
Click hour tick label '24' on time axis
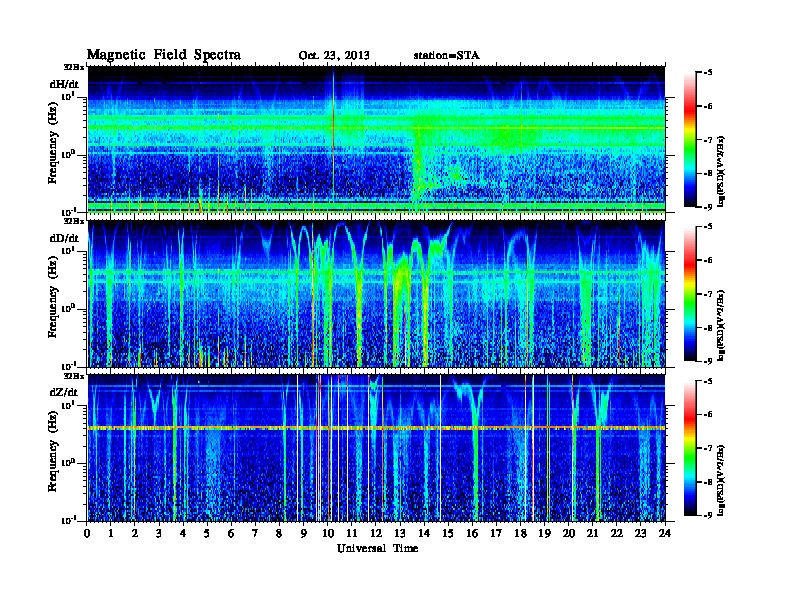click(665, 533)
